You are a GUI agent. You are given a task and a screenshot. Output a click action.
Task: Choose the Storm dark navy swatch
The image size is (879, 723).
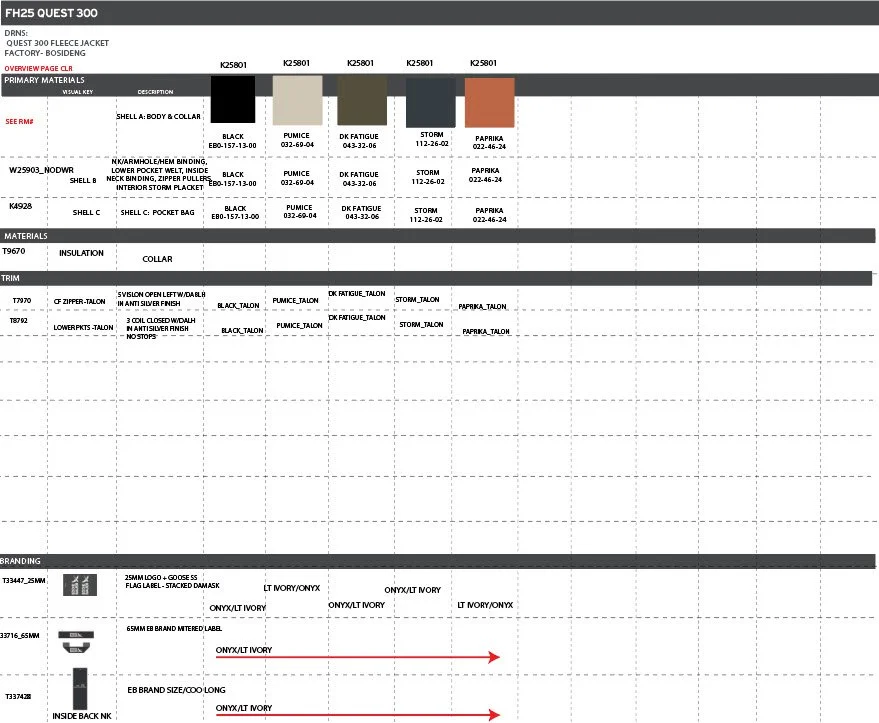coord(431,103)
